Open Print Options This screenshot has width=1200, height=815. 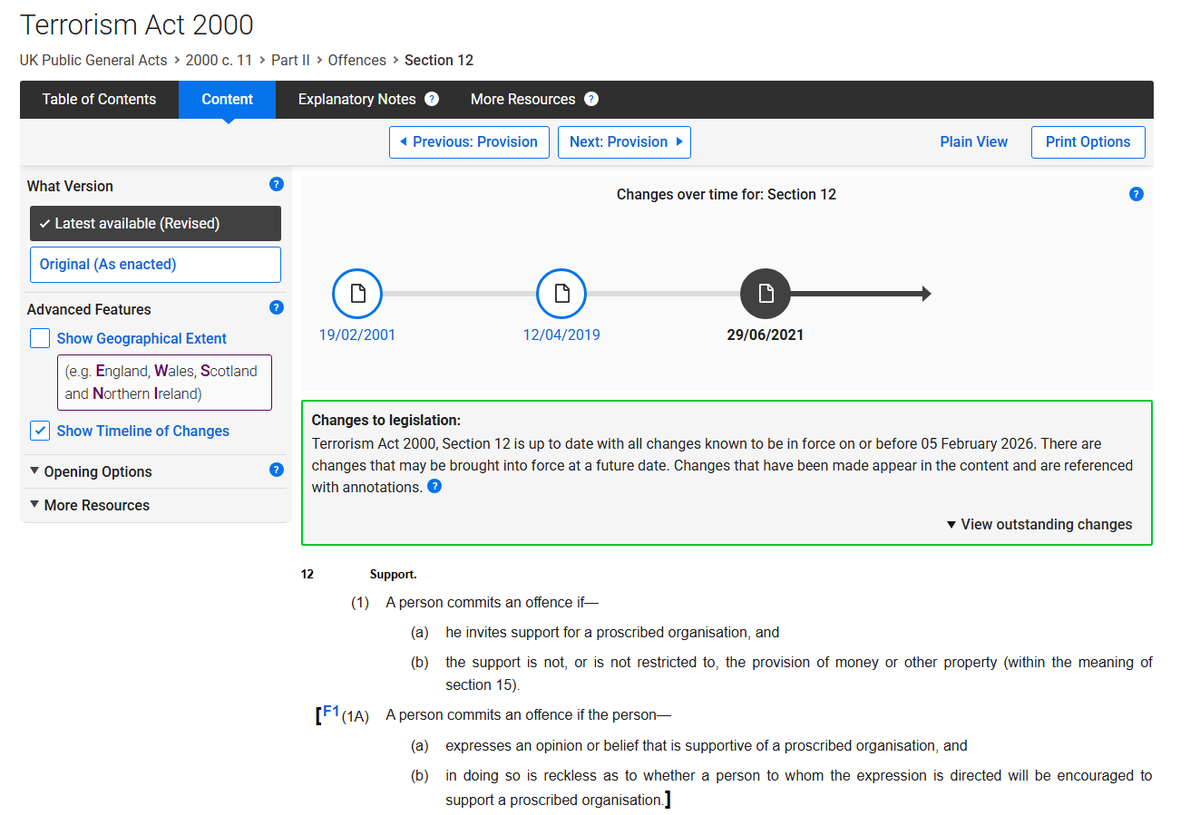tap(1088, 142)
